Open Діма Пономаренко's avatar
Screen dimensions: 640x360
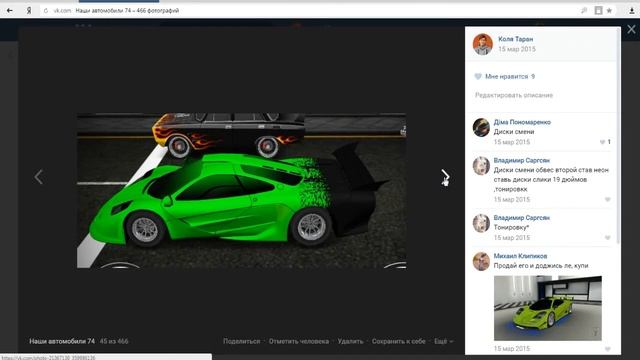point(481,127)
